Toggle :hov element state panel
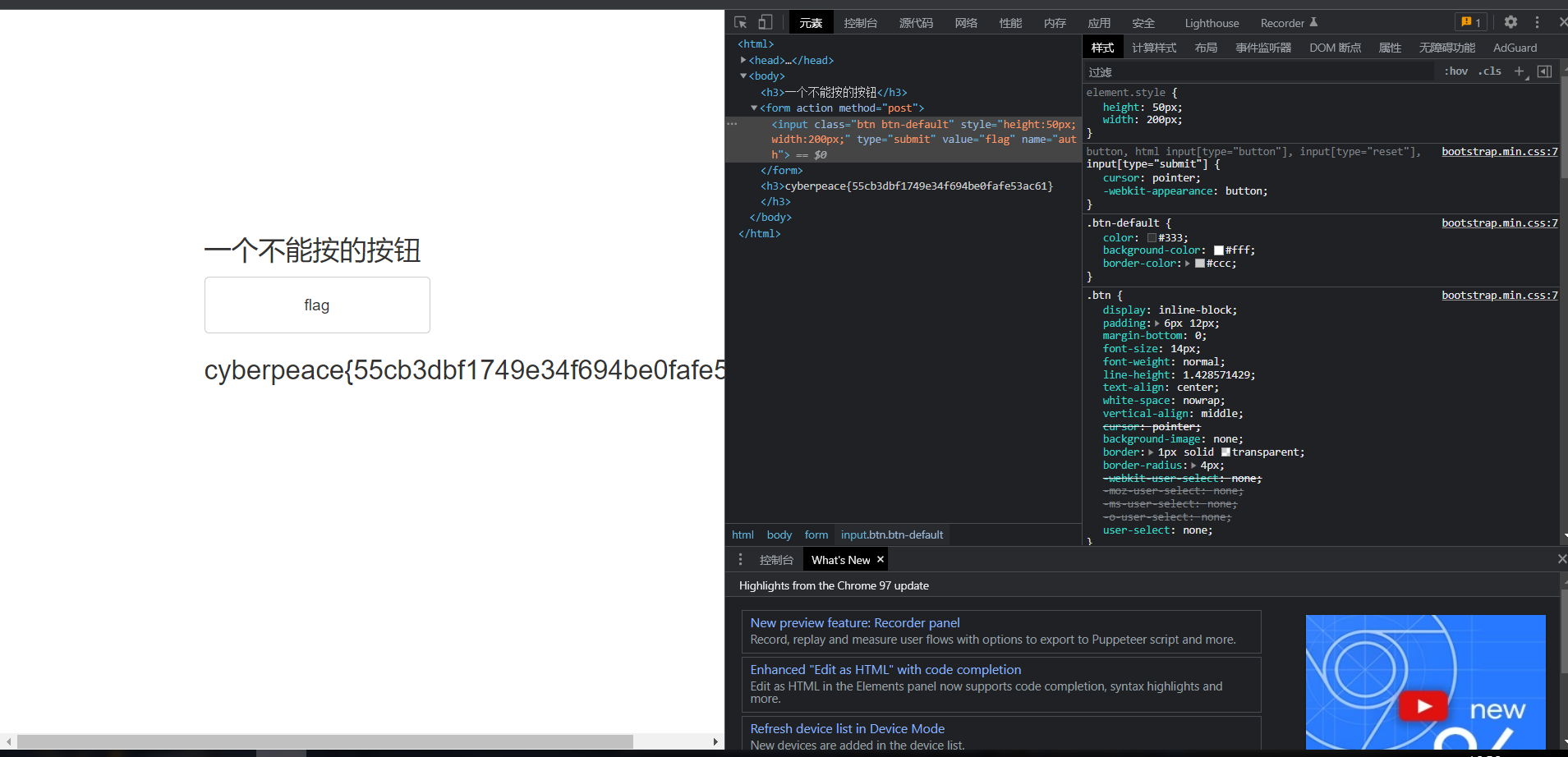The image size is (1568, 757). (x=1456, y=71)
